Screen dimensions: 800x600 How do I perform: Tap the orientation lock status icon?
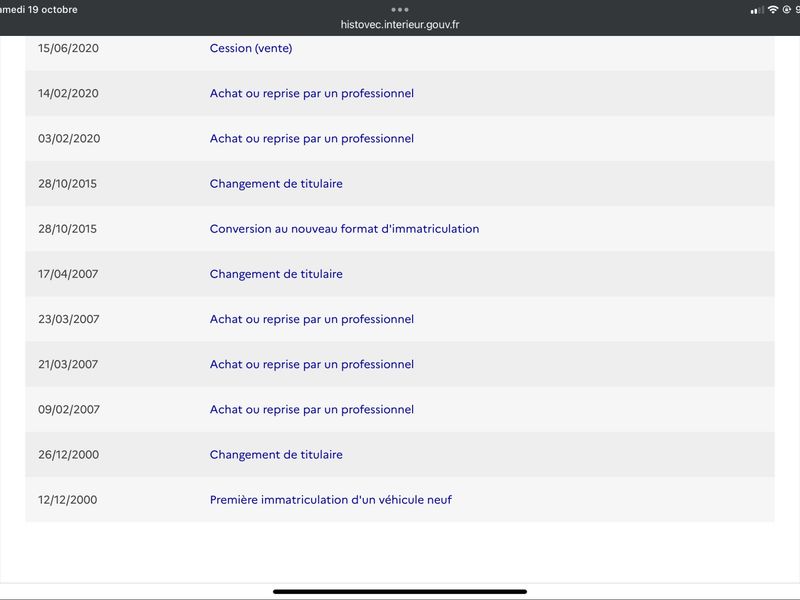[x=787, y=10]
